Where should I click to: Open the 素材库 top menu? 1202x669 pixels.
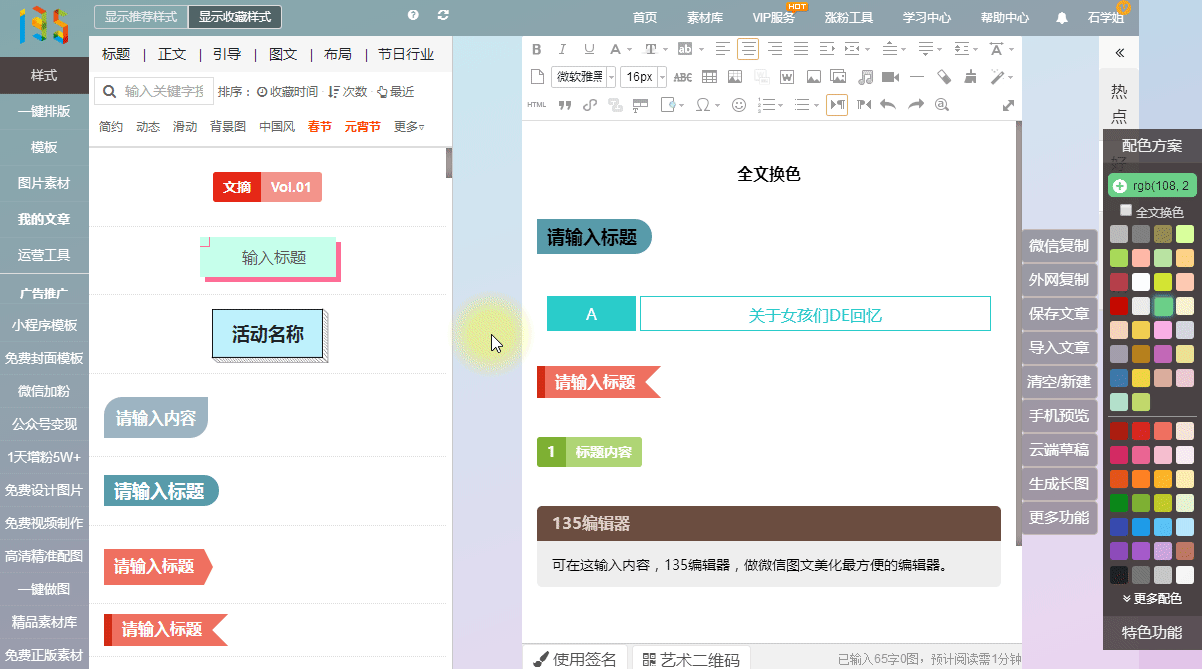705,18
